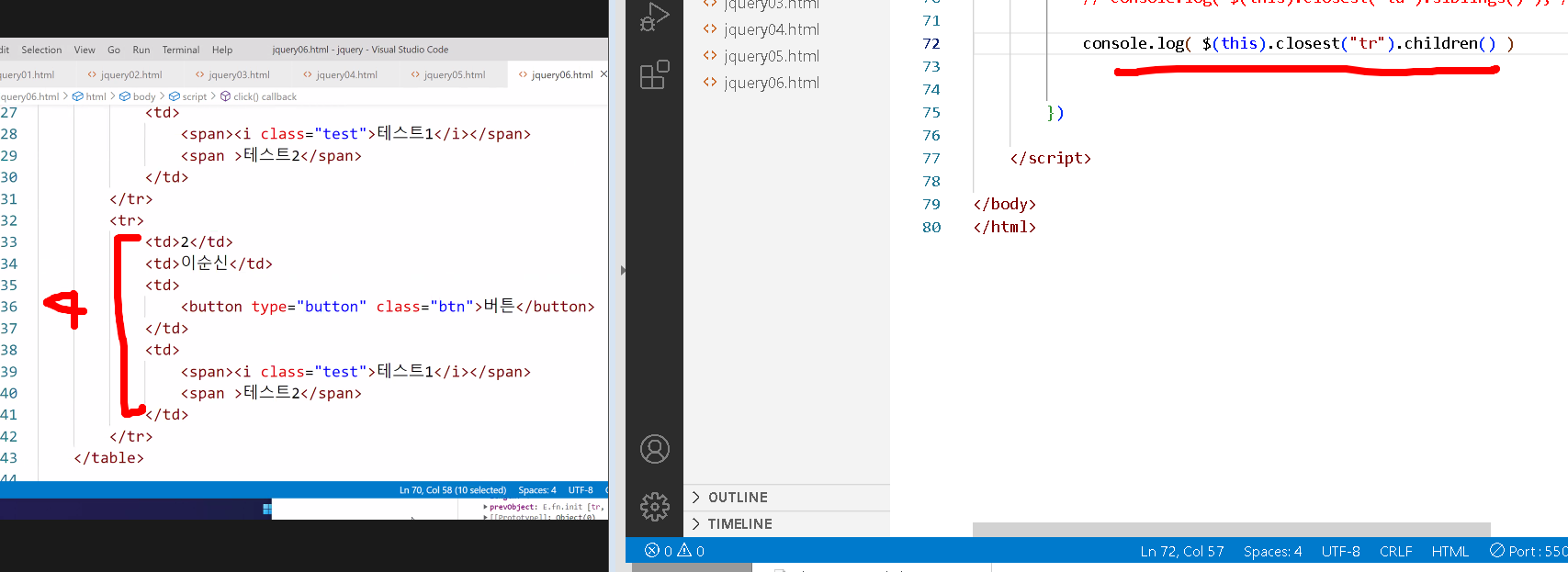Click line number 72 in right editor
The image size is (1568, 572).
point(931,43)
